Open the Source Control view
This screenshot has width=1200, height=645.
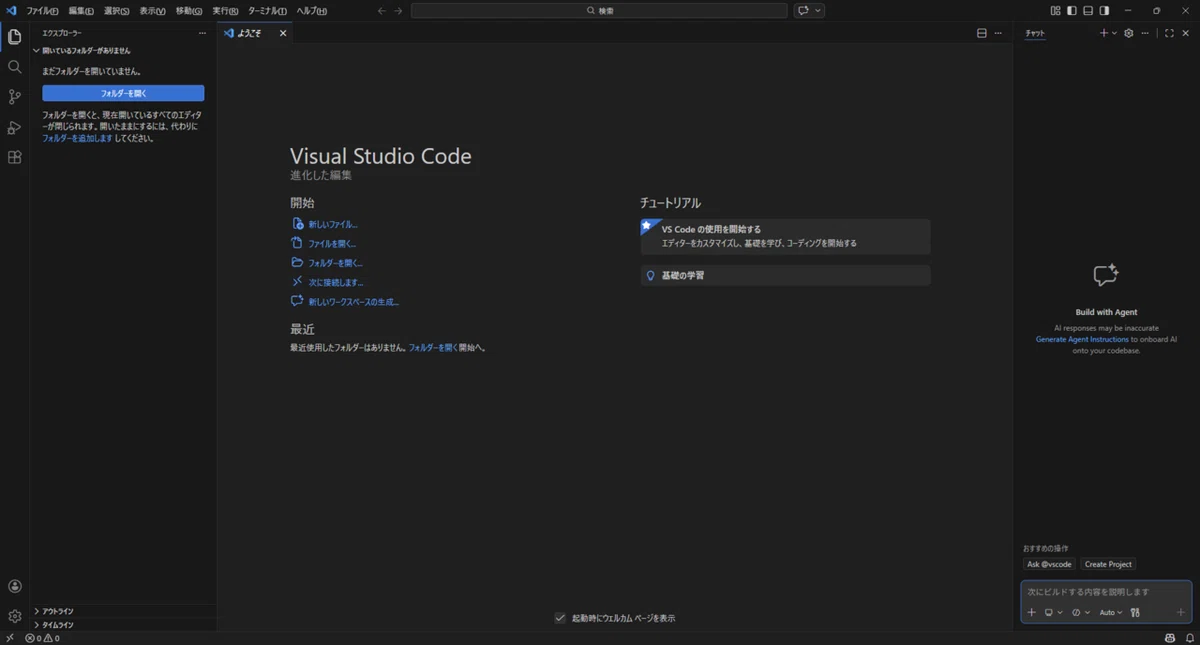14,97
